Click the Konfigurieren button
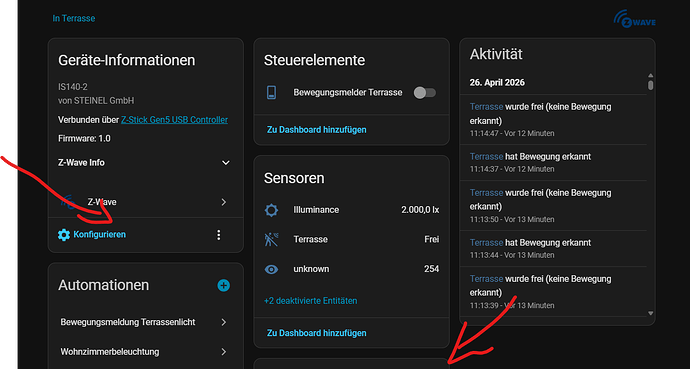Viewport: 690px width, 369px height. point(92,235)
